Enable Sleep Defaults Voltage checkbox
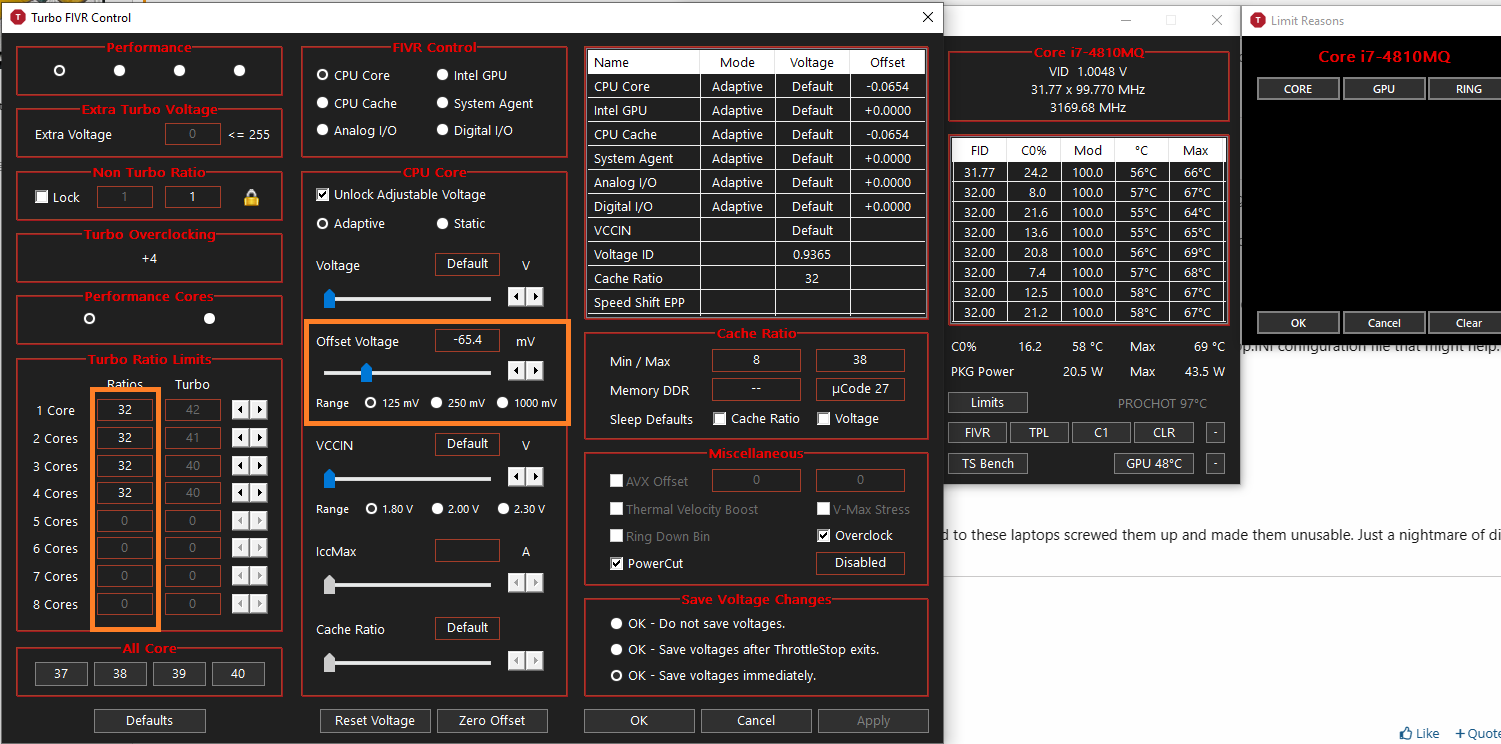The width and height of the screenshot is (1501, 744). [824, 419]
